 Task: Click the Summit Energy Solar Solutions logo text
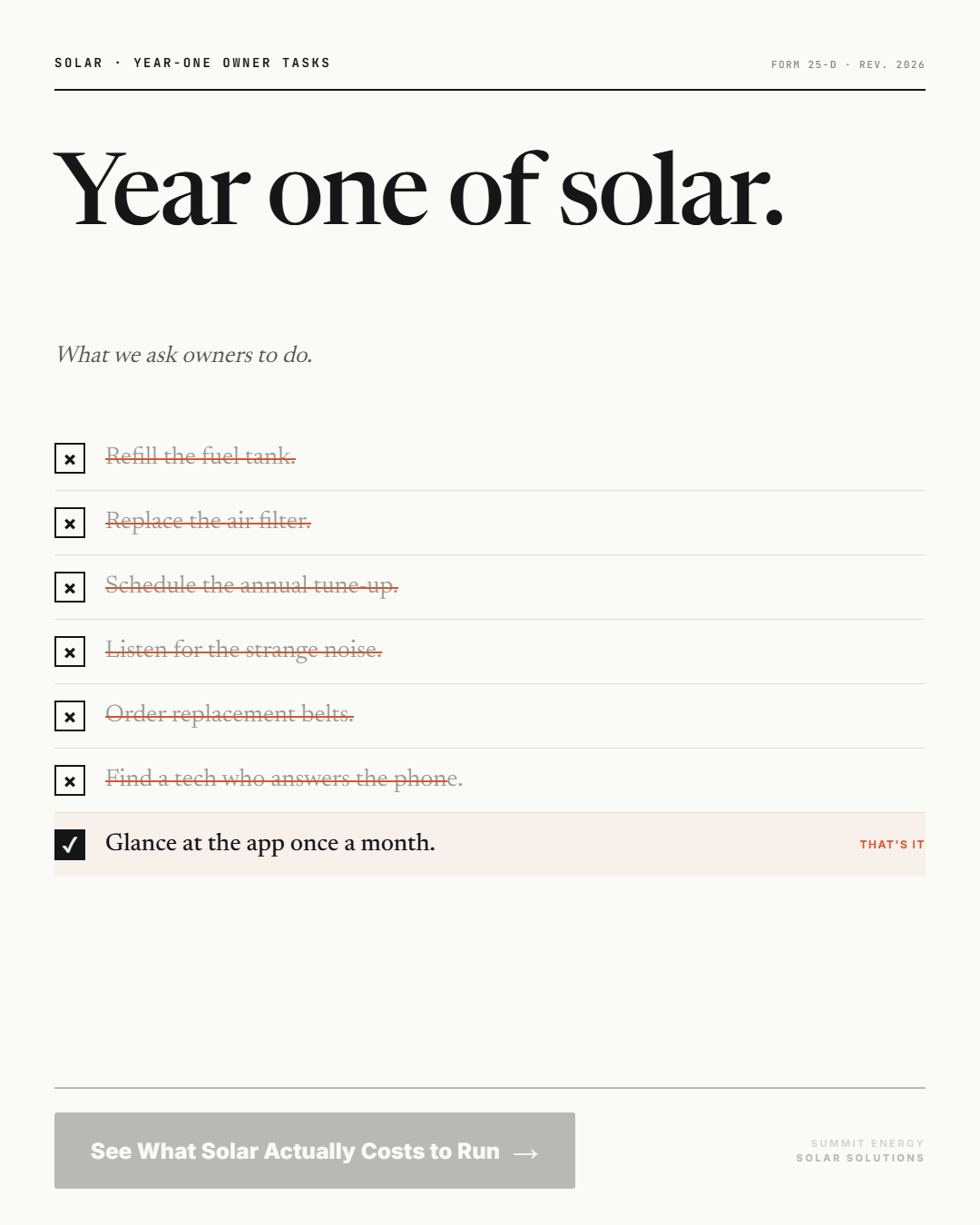pyautogui.click(x=860, y=1151)
